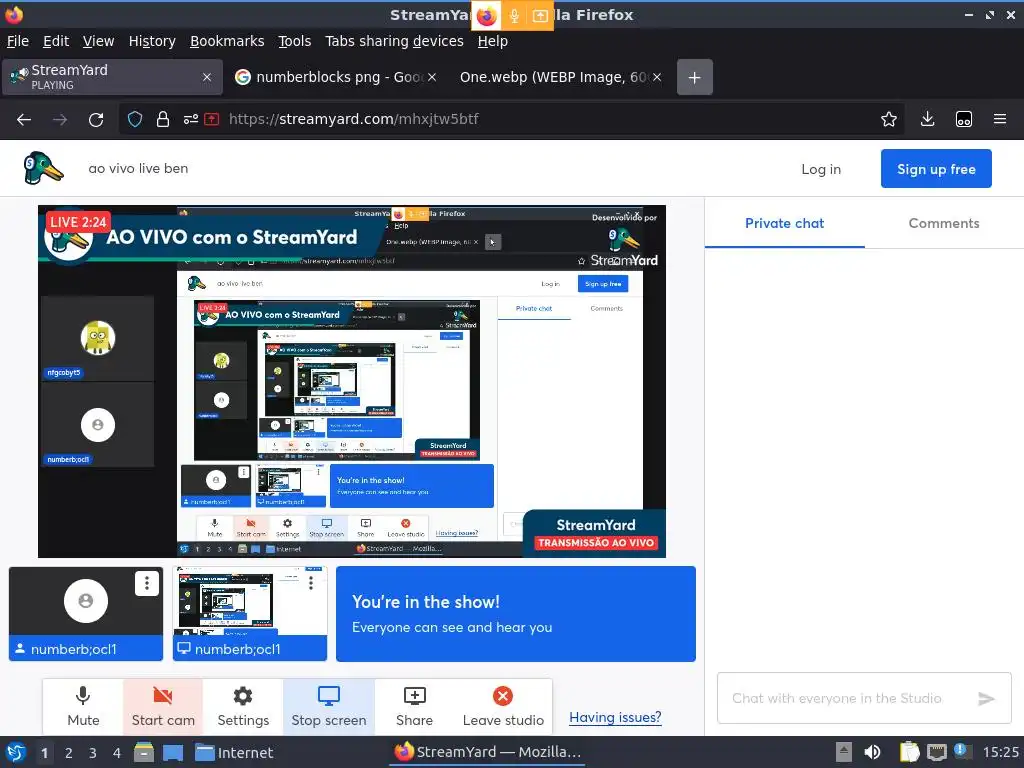
Task: Select the numberb;ocl1 camera avatar tile
Action: (x=86, y=613)
